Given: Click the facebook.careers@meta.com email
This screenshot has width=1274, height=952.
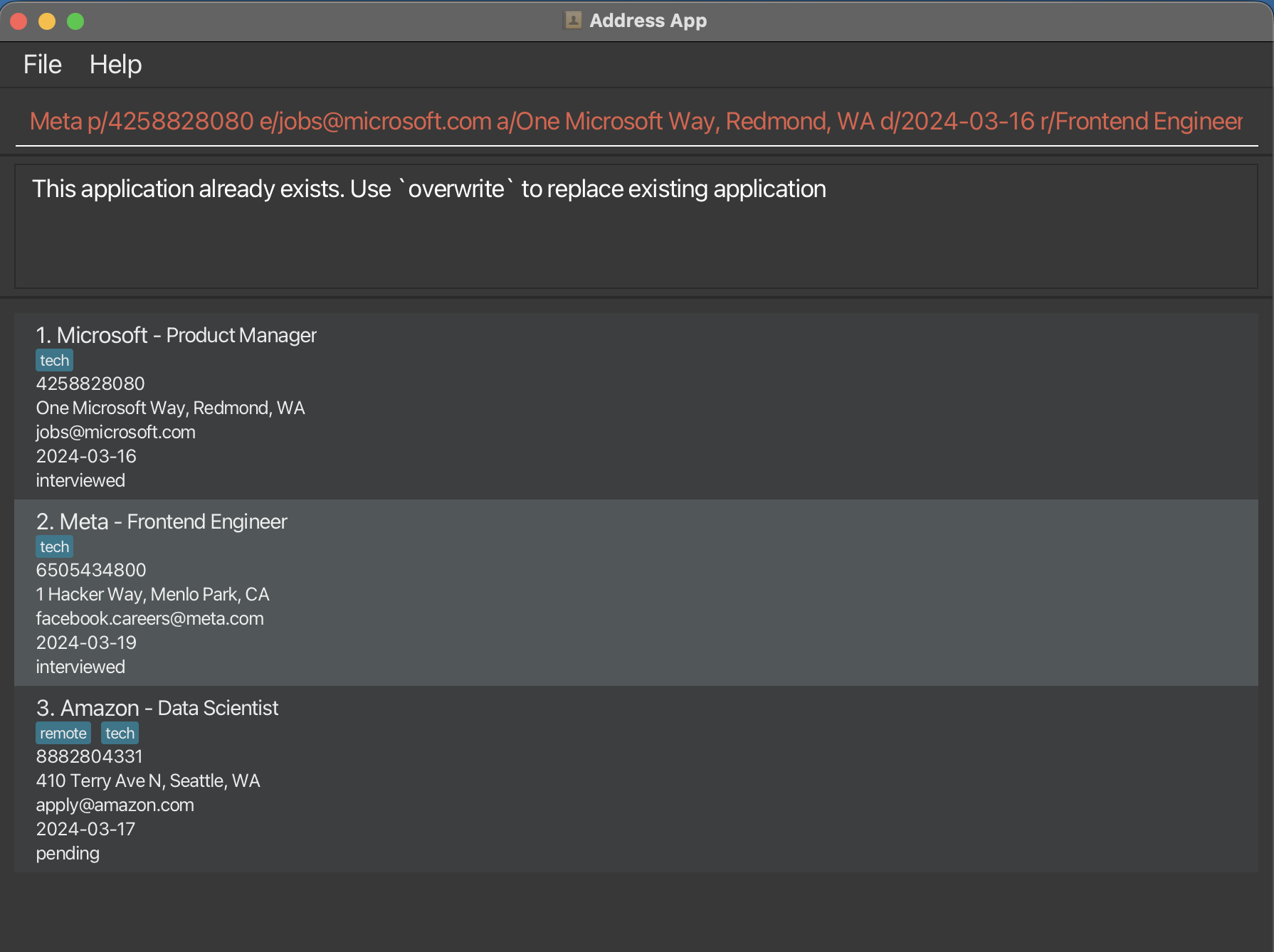Looking at the screenshot, I should point(149,619).
